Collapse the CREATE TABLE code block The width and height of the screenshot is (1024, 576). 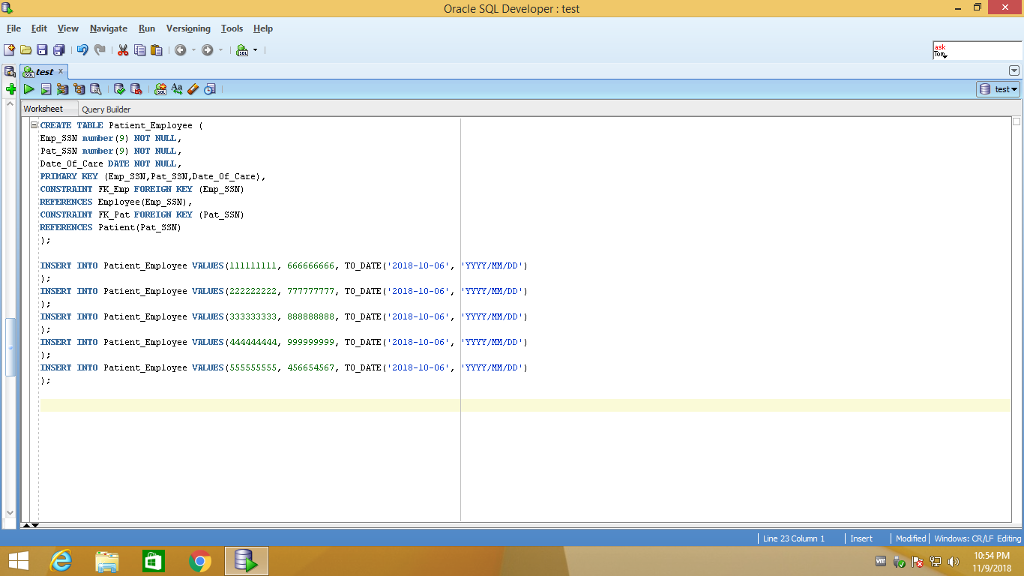34,125
